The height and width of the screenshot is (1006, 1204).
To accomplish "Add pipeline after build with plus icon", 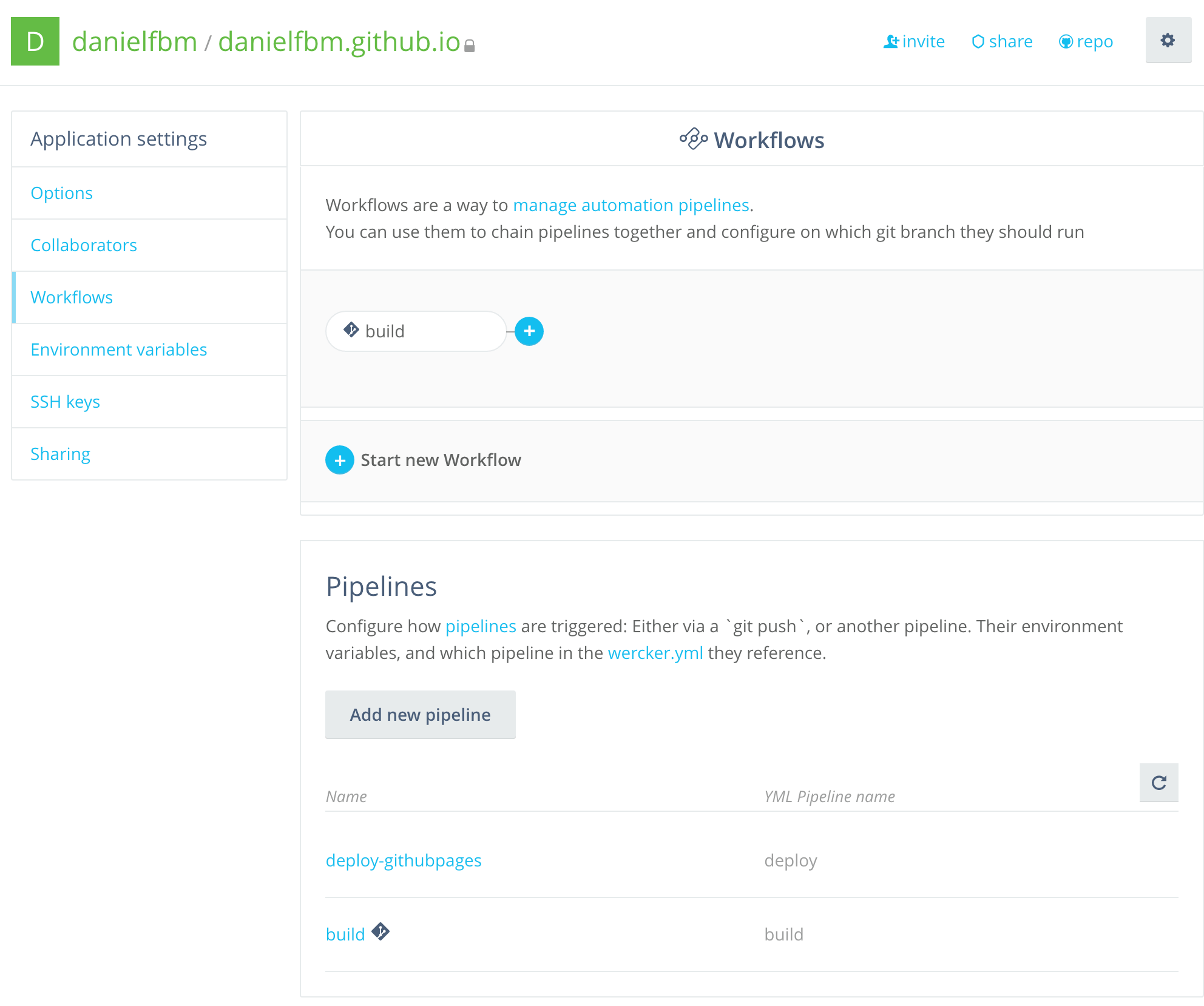I will click(529, 331).
